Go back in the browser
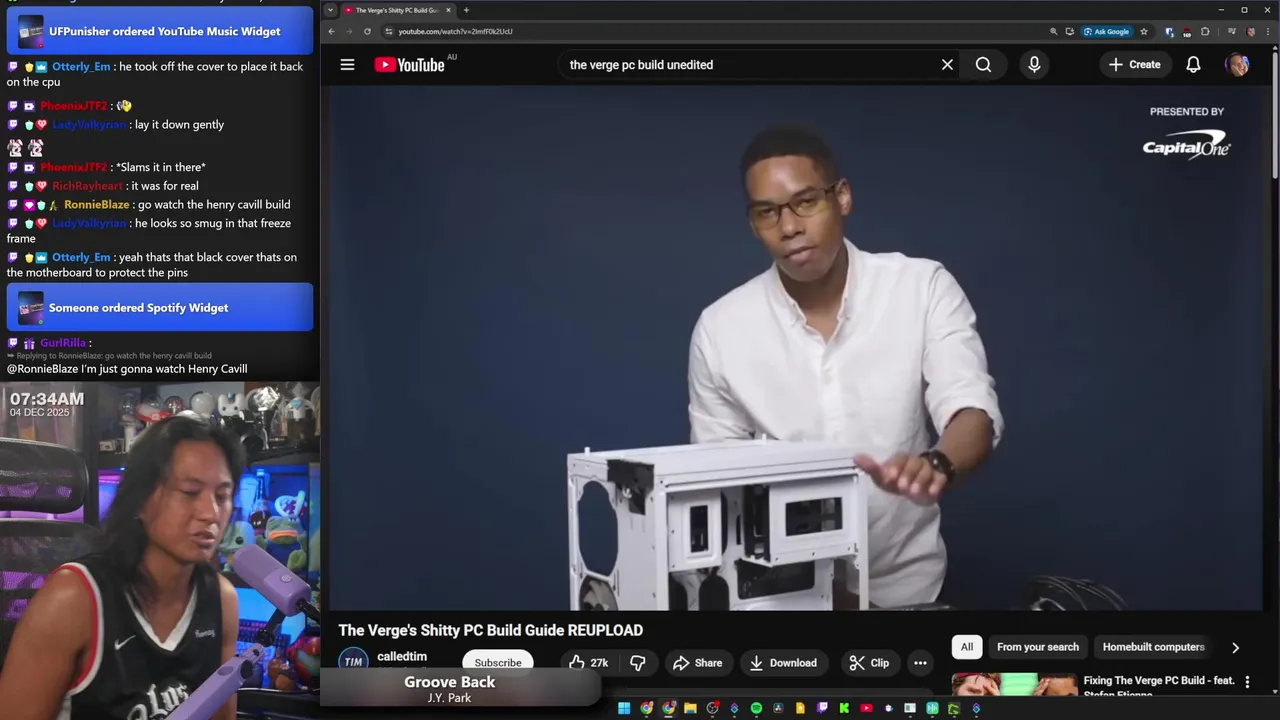This screenshot has width=1280, height=720. tap(332, 31)
